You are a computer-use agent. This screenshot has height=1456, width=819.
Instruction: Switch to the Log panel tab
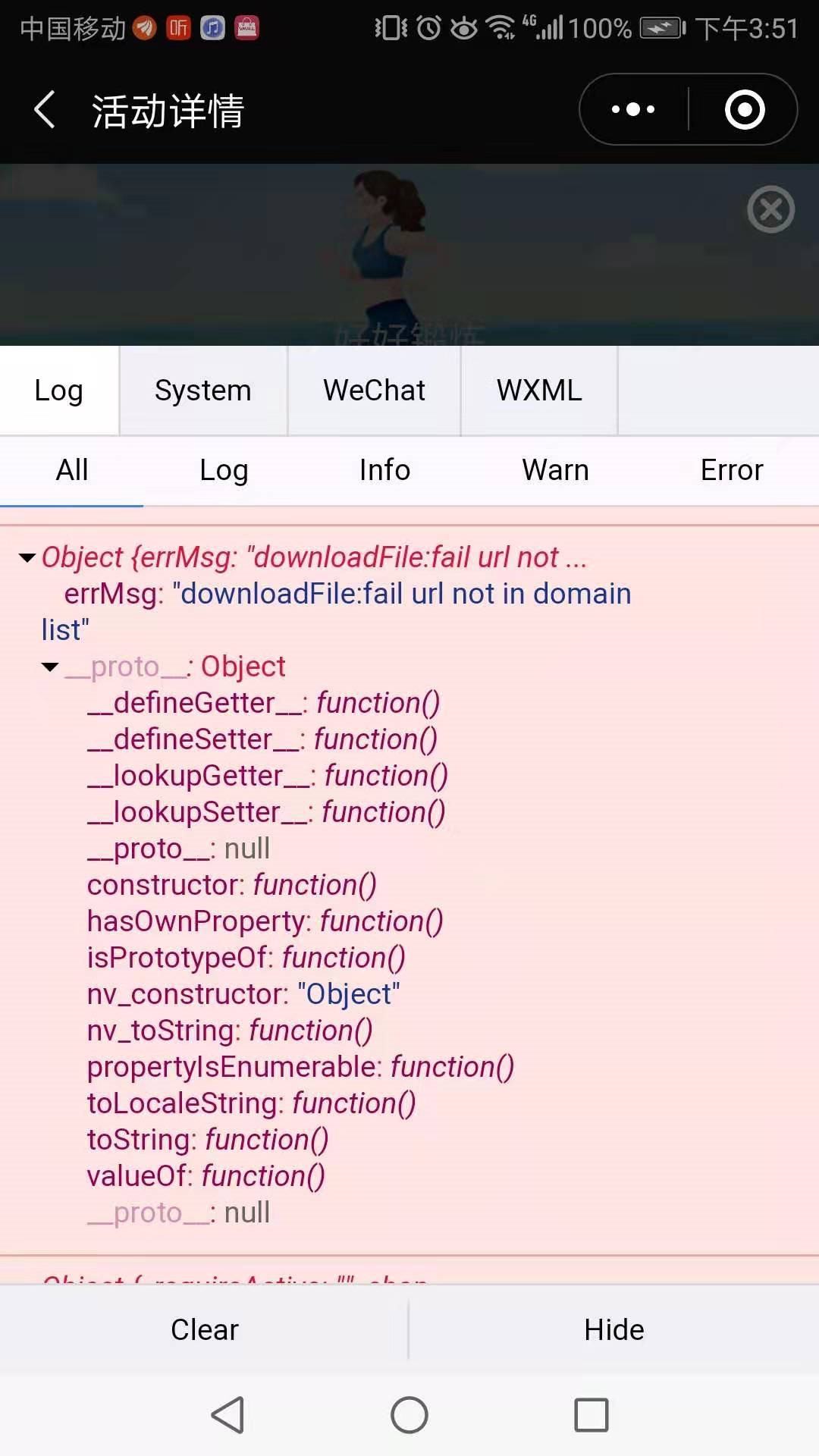click(59, 391)
